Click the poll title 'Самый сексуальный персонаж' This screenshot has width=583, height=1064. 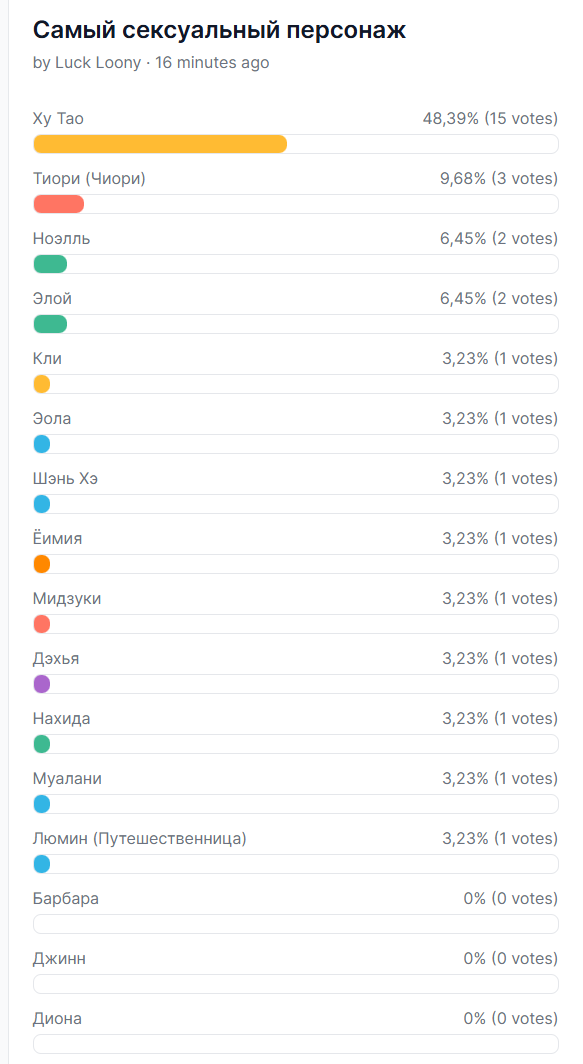coord(219,31)
